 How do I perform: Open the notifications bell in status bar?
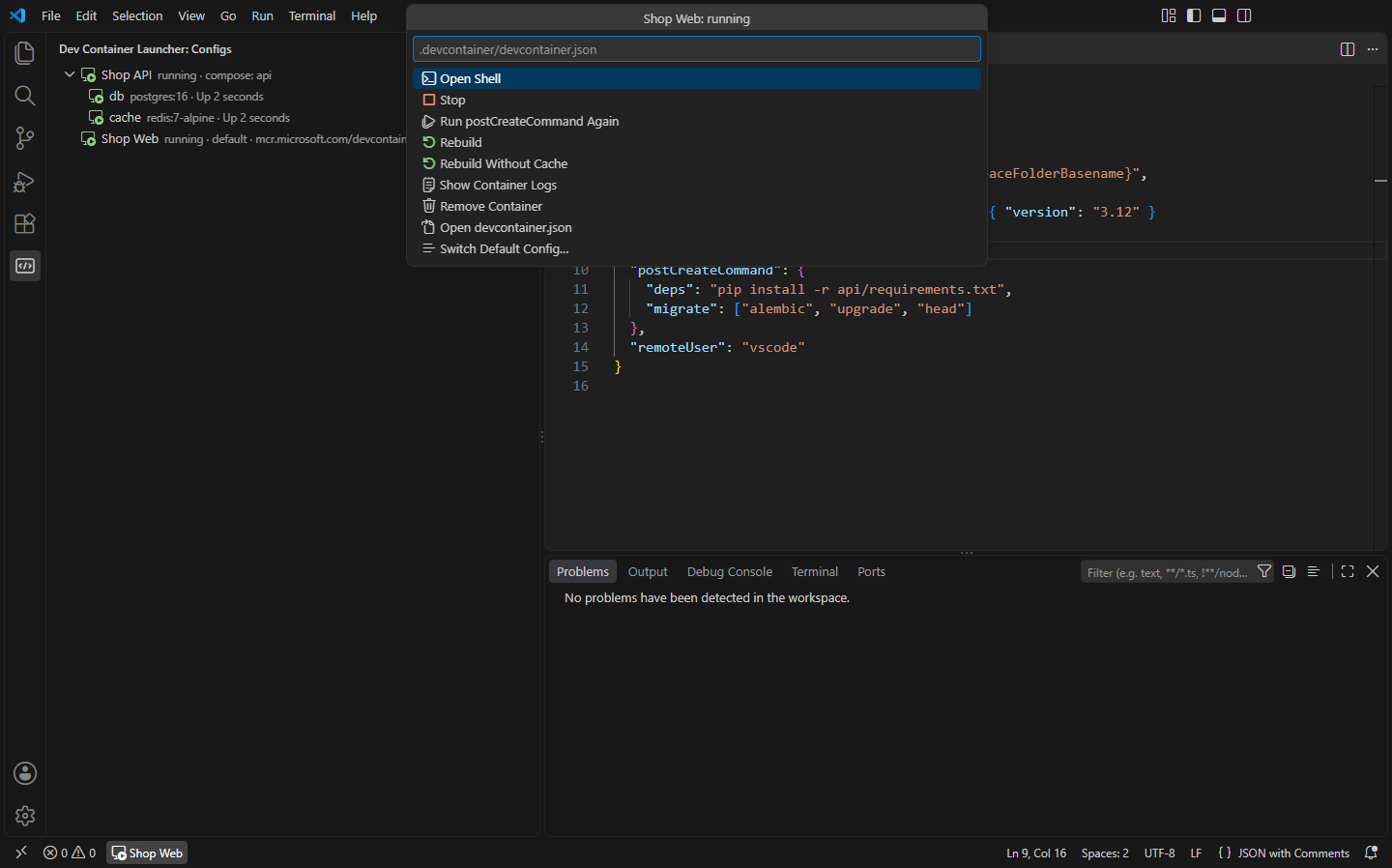pyautogui.click(x=1371, y=854)
